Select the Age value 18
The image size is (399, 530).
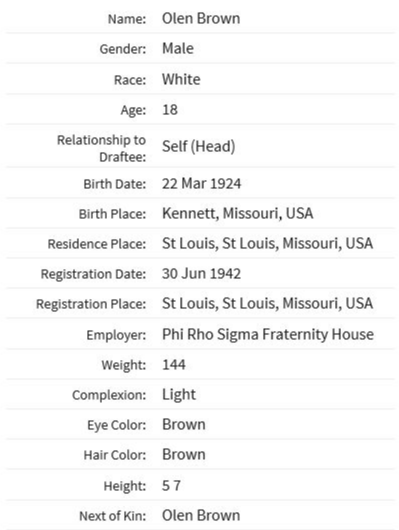[x=170, y=110]
